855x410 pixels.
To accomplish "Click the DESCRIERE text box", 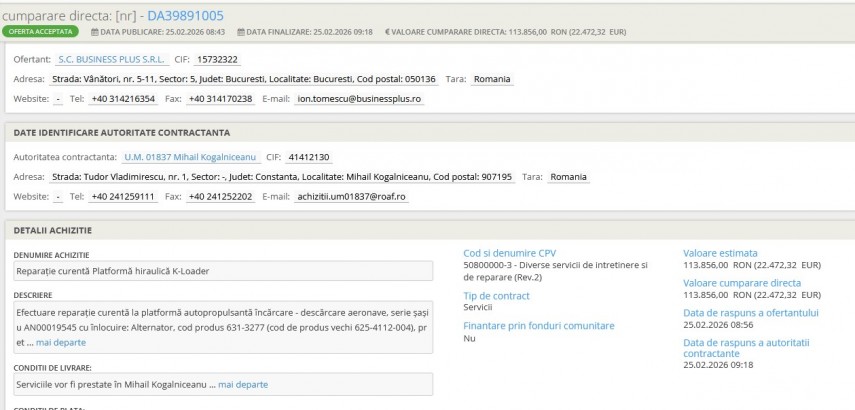I will pos(223,326).
